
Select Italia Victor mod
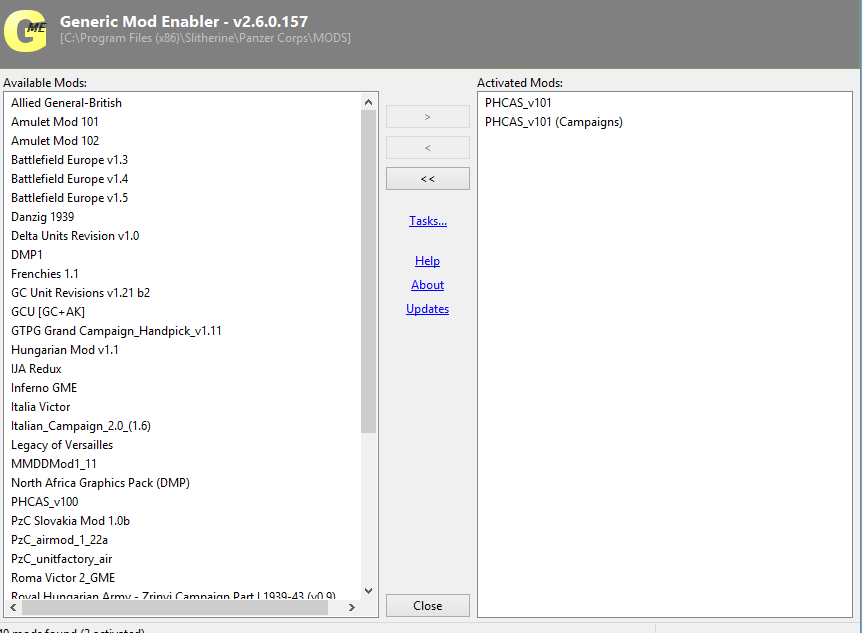[41, 407]
